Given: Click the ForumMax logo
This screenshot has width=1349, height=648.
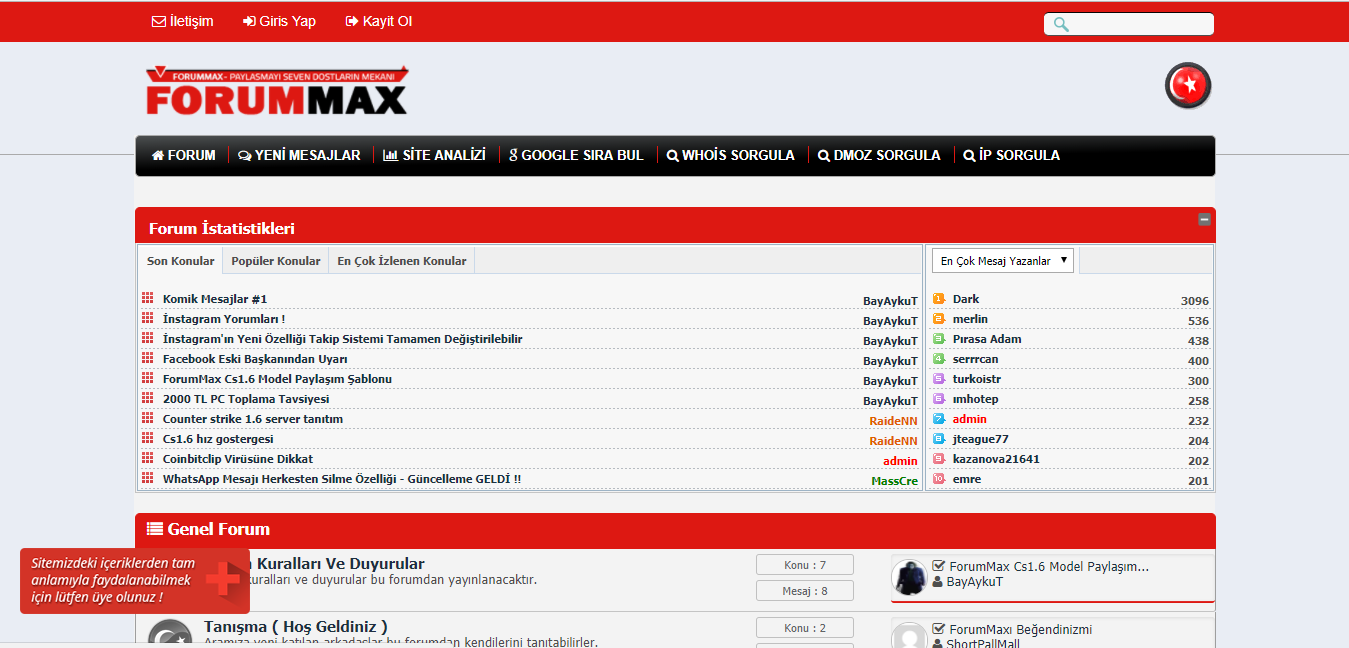Looking at the screenshot, I should pos(277,91).
